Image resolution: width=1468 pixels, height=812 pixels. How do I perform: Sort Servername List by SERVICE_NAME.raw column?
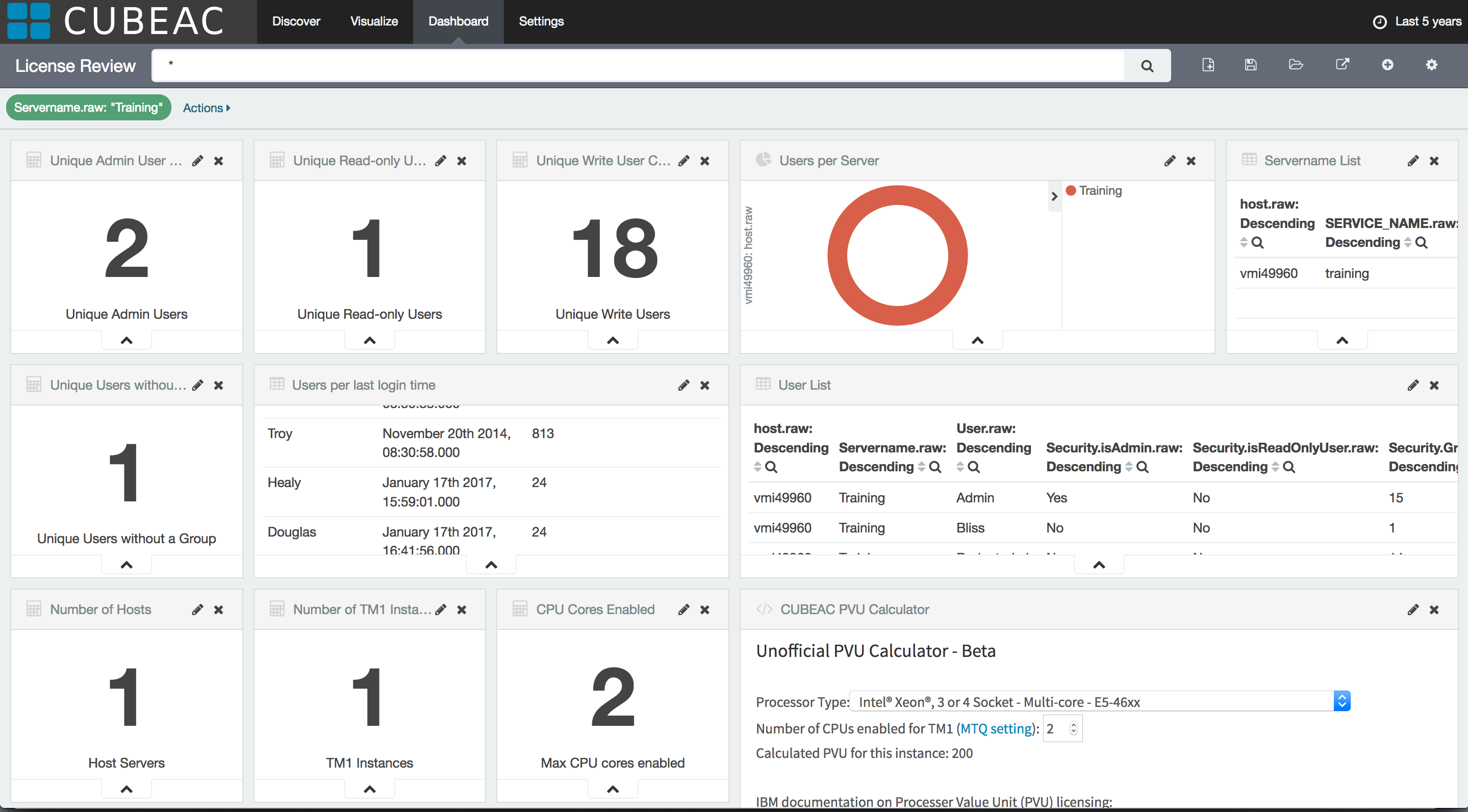click(1408, 243)
